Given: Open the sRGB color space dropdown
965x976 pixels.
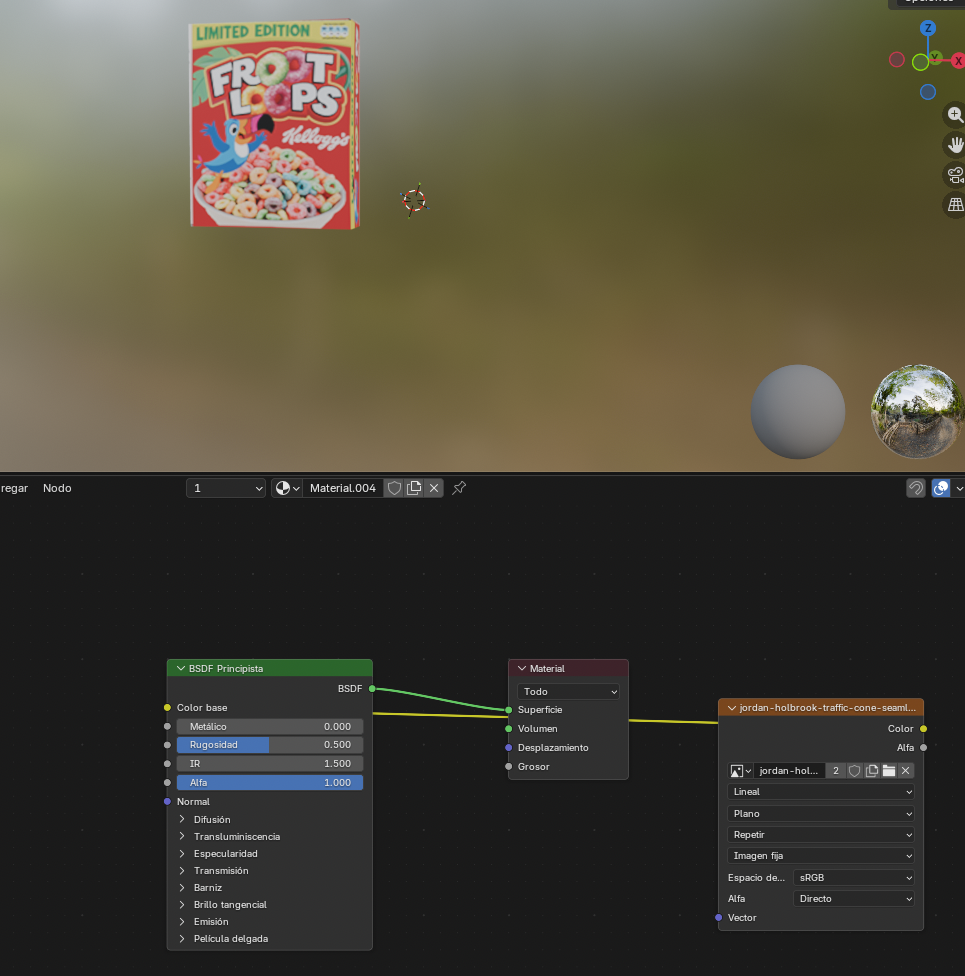Looking at the screenshot, I should pyautogui.click(x=853, y=877).
